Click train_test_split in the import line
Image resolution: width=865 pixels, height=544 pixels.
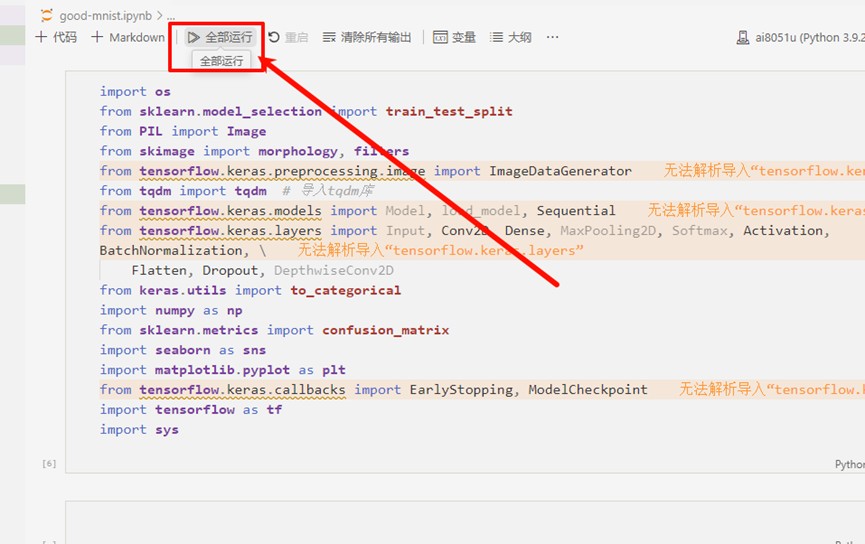pyautogui.click(x=449, y=111)
